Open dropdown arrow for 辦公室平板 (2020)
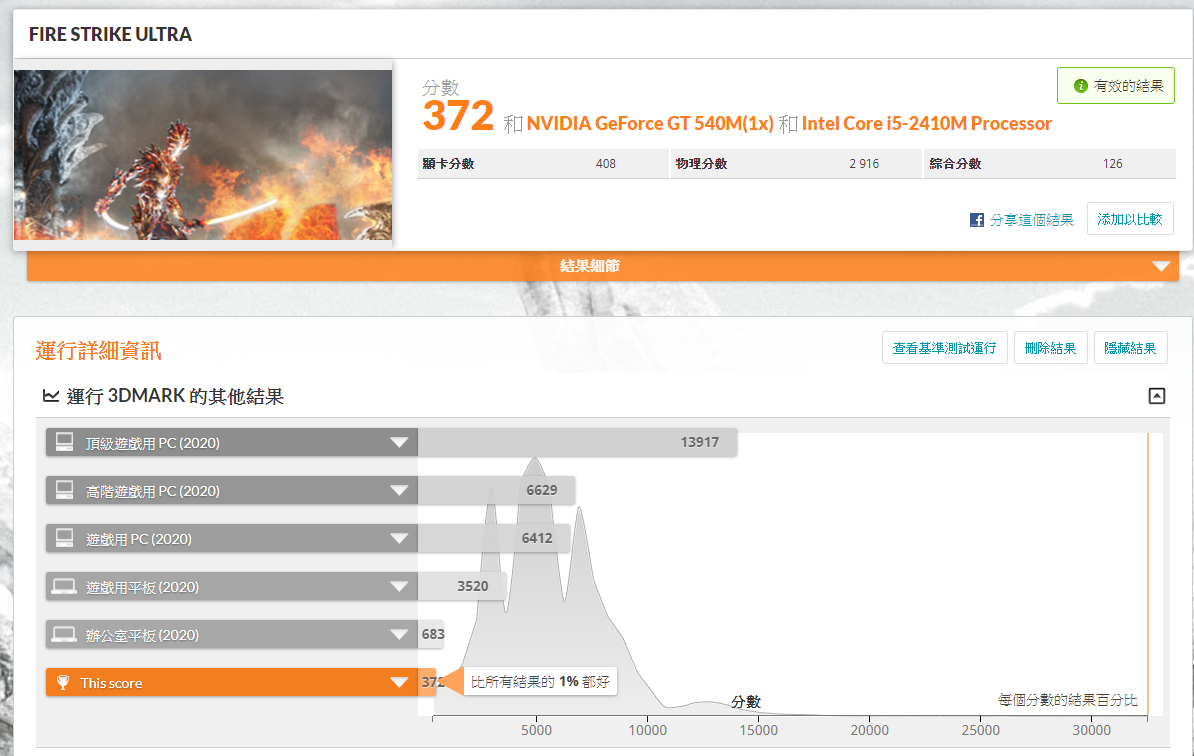Image resolution: width=1194 pixels, height=756 pixels. pos(399,634)
